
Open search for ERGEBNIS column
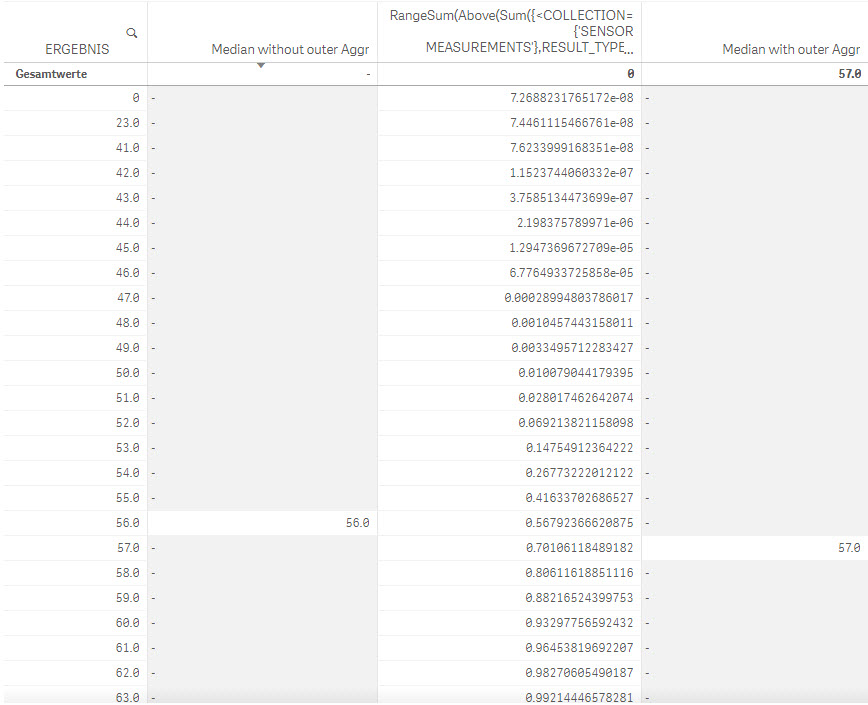point(132,33)
